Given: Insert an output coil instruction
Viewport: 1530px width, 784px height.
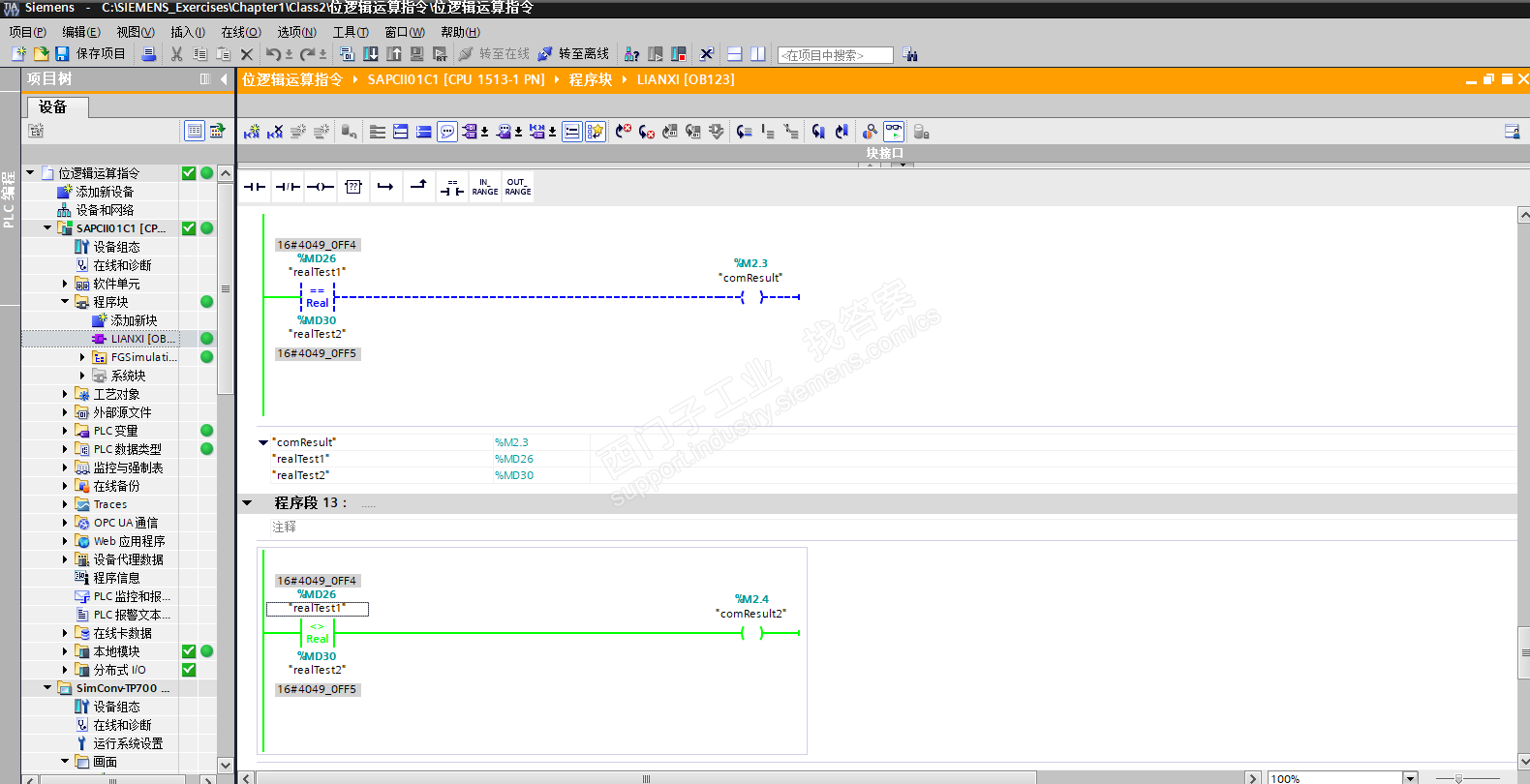Looking at the screenshot, I should tap(321, 187).
